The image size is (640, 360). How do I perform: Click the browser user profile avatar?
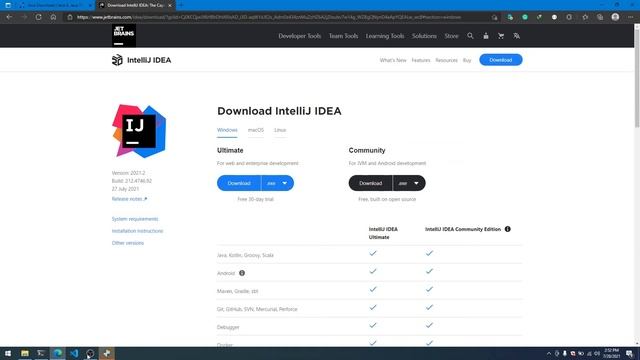pyautogui.click(x=615, y=17)
